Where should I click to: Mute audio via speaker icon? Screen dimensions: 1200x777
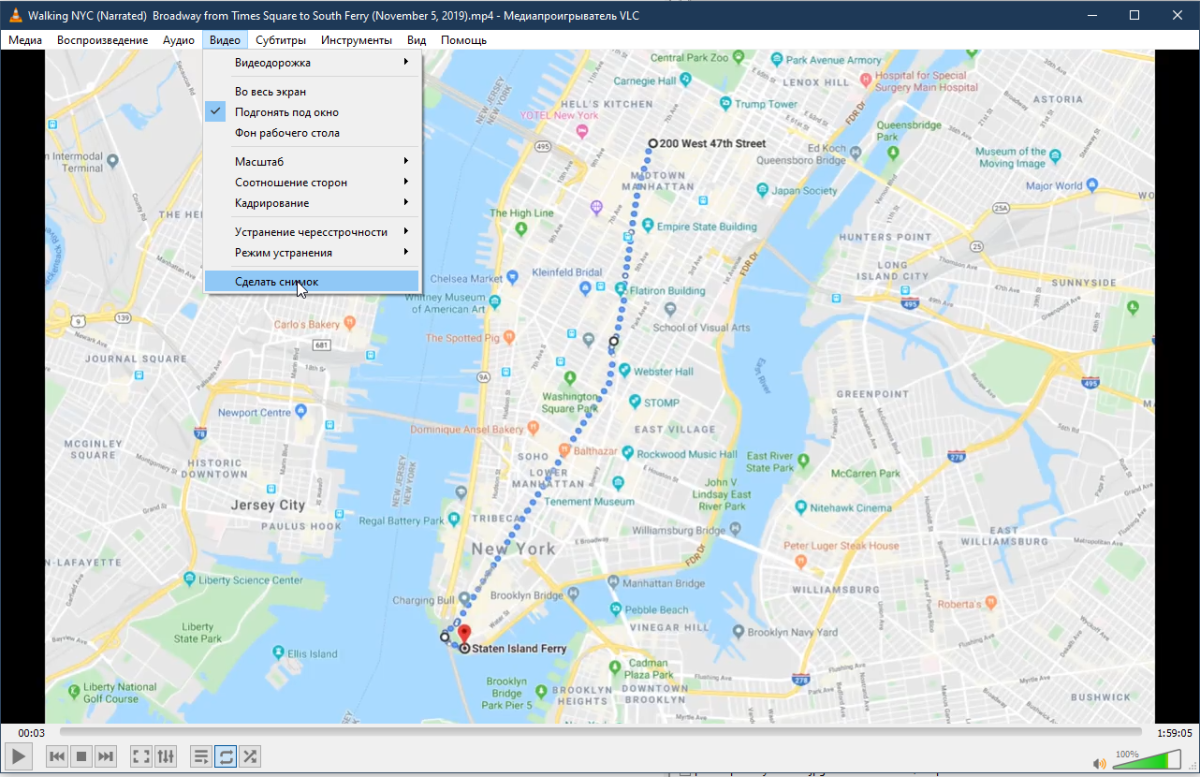click(1099, 763)
